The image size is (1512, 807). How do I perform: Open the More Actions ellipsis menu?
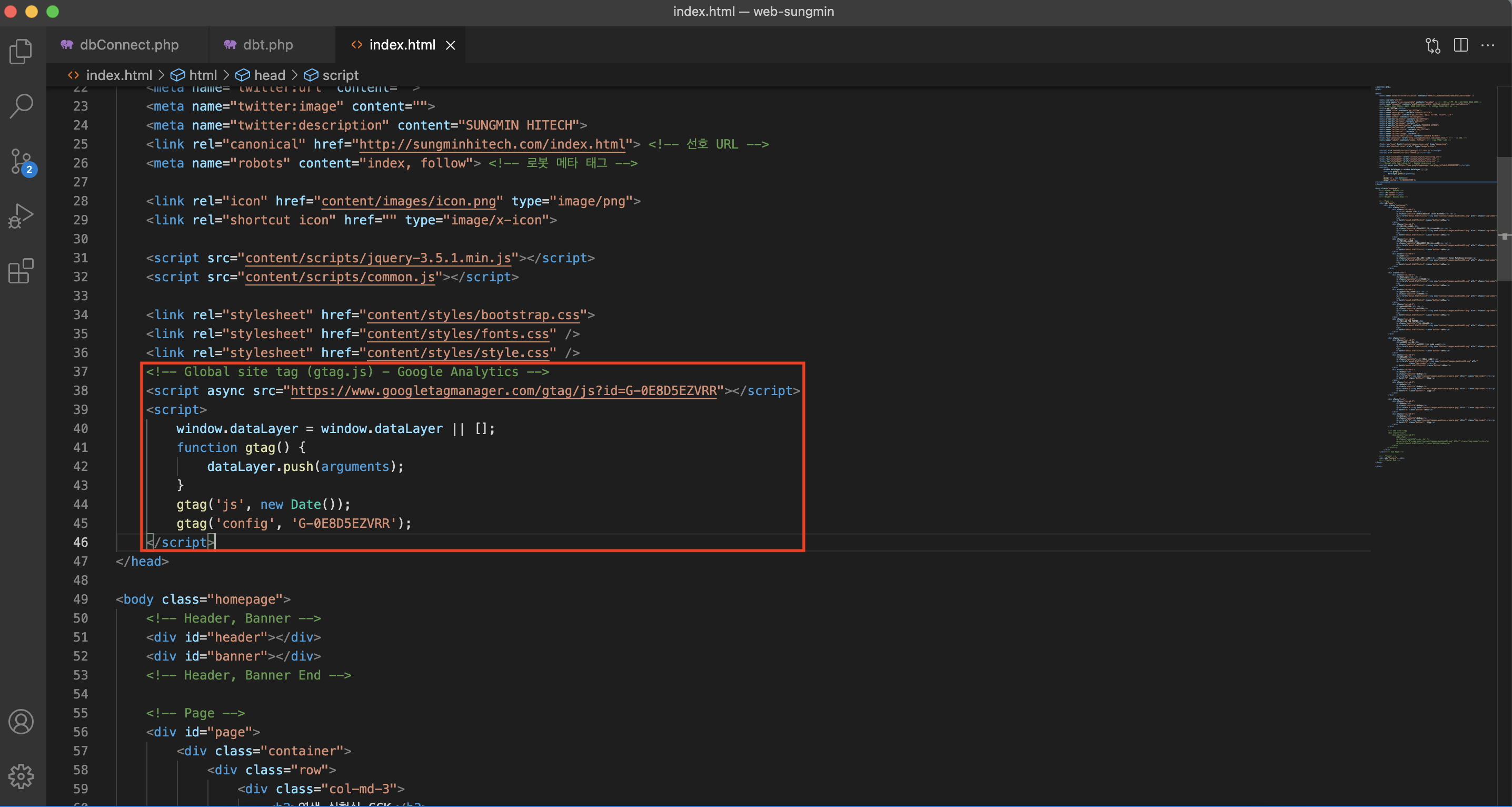(1488, 45)
